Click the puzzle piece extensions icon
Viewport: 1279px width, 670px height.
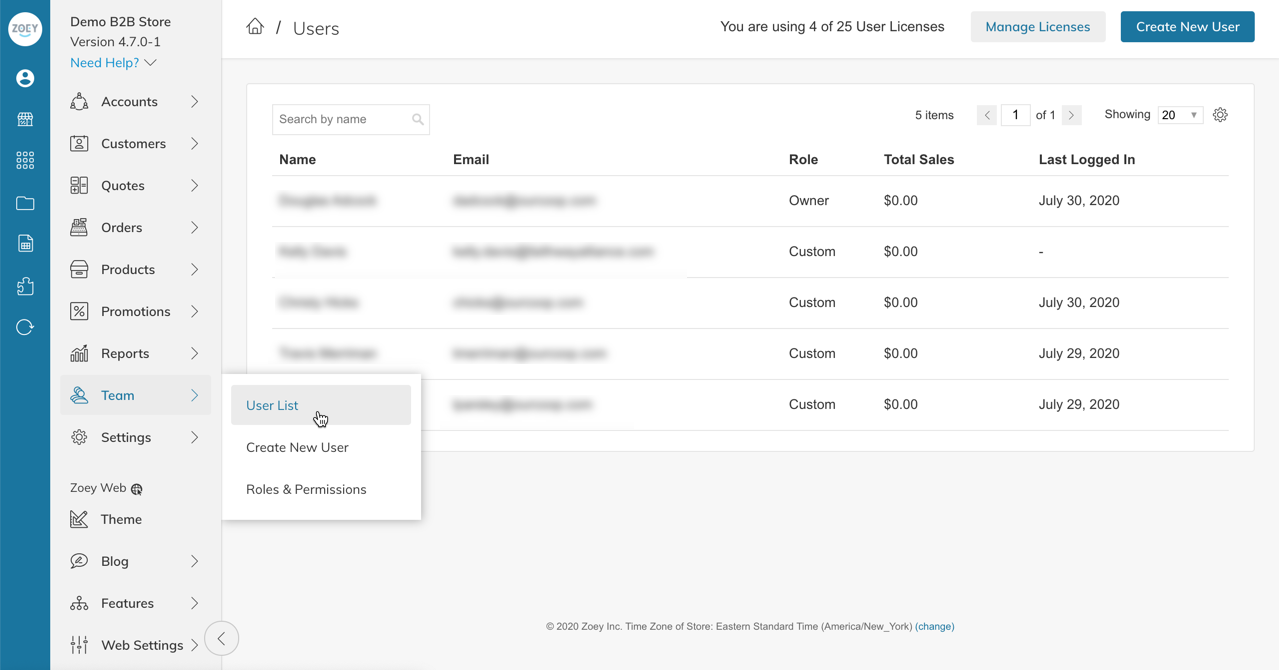pos(25,286)
